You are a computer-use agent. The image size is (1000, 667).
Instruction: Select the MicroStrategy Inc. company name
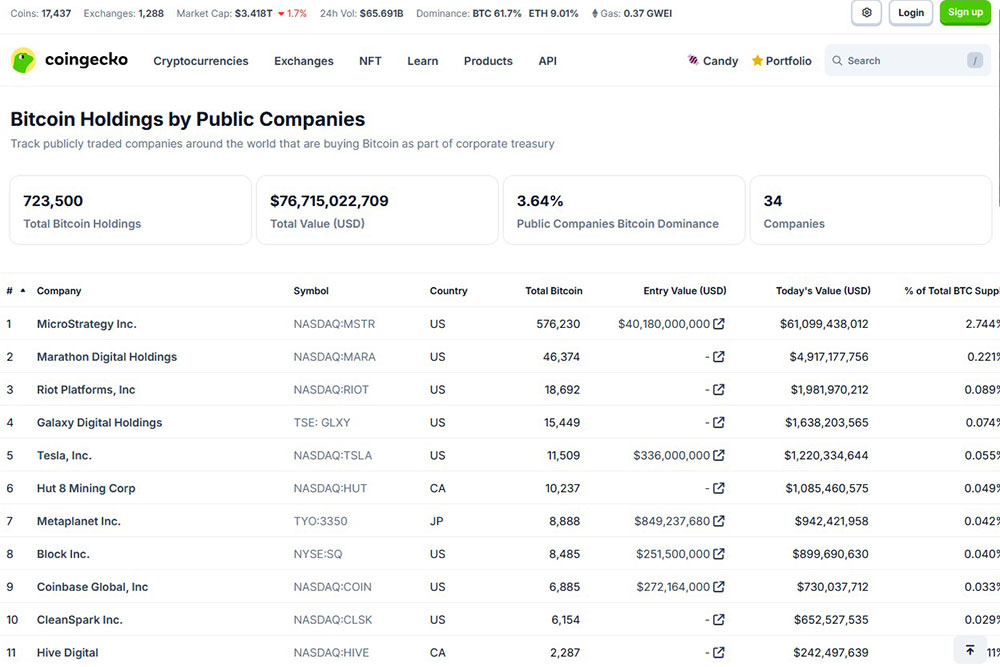87,324
